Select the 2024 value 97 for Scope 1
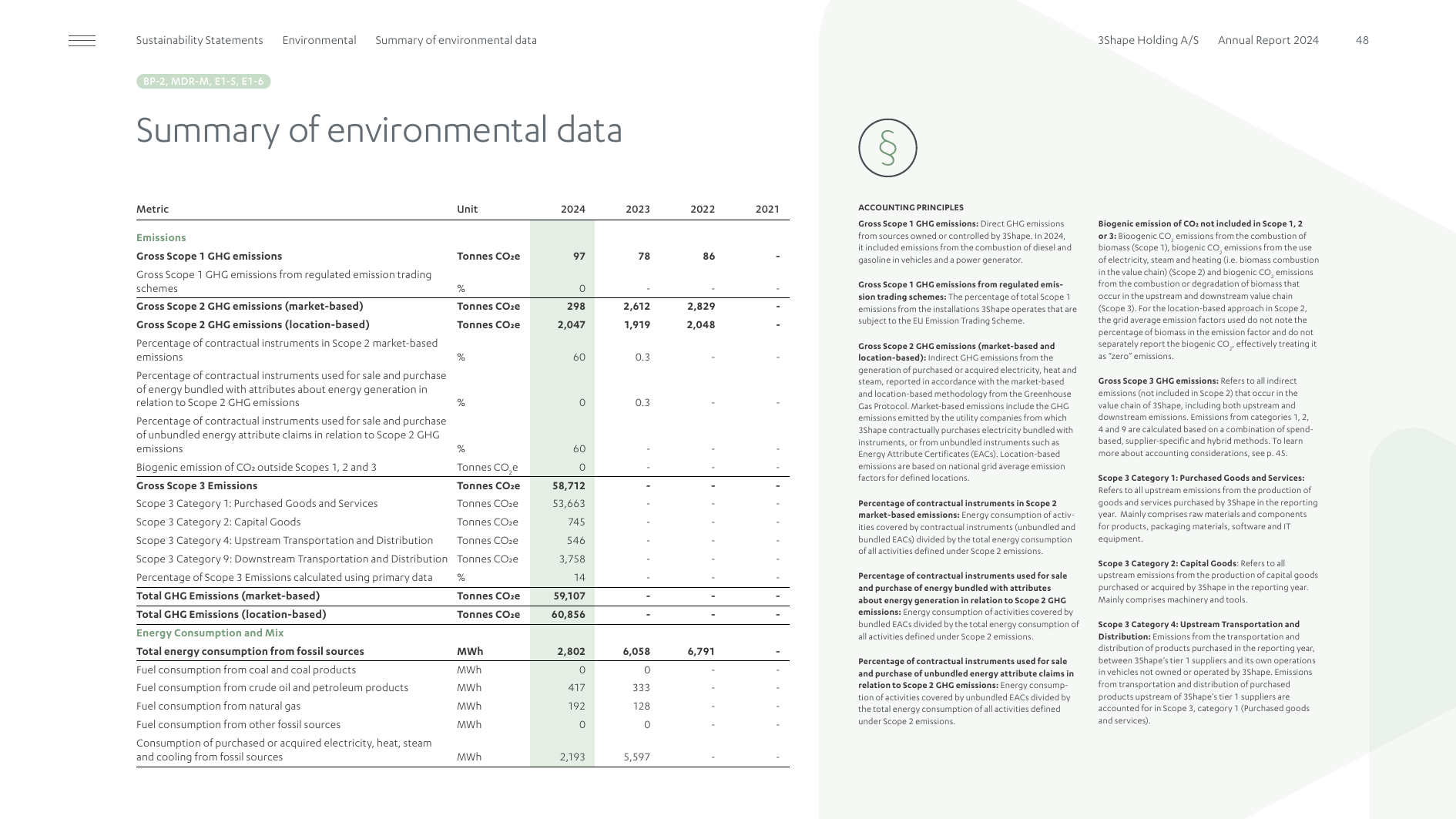 (x=579, y=257)
